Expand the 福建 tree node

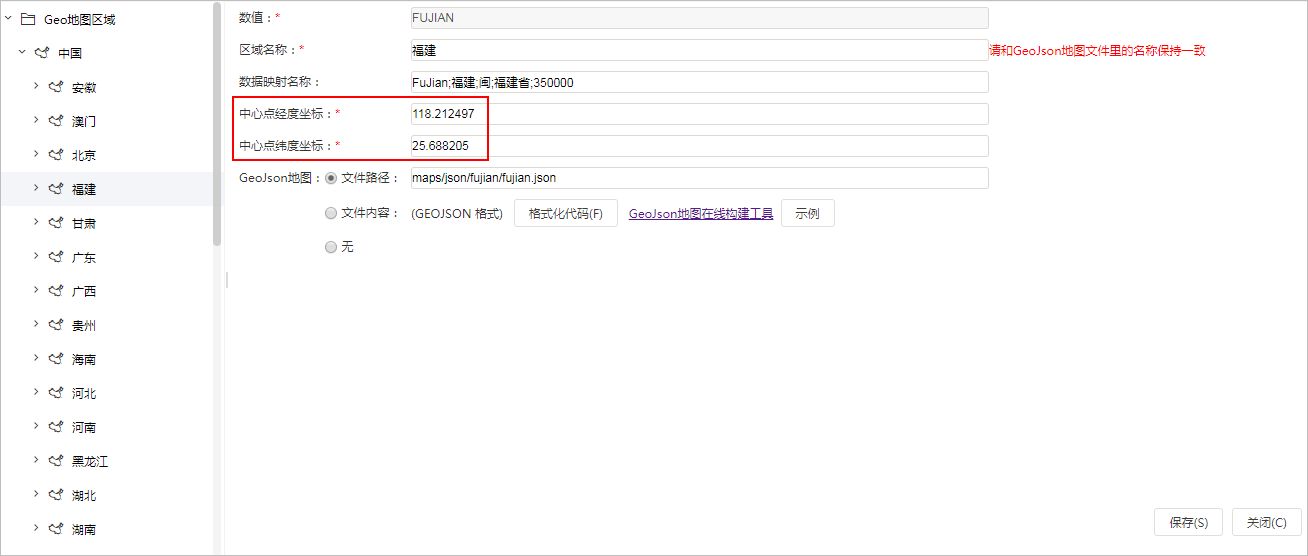pos(36,188)
